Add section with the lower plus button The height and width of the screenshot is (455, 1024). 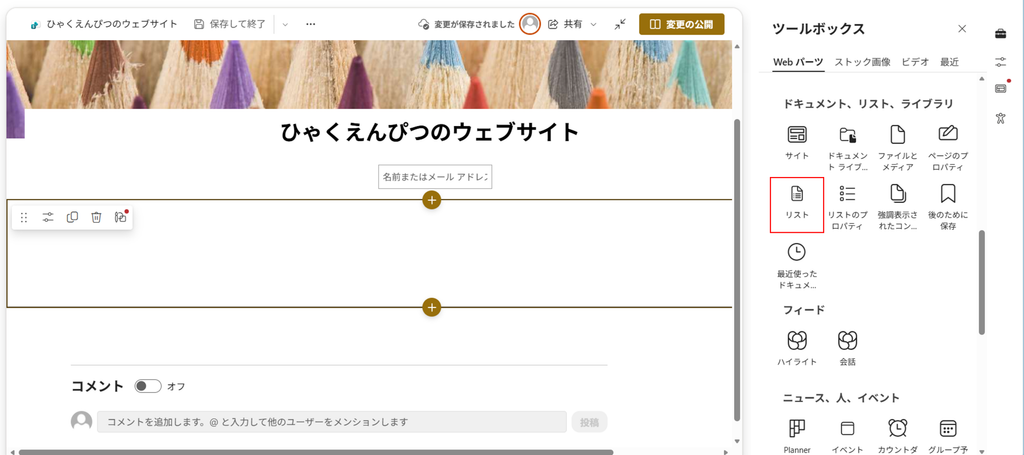(x=432, y=307)
